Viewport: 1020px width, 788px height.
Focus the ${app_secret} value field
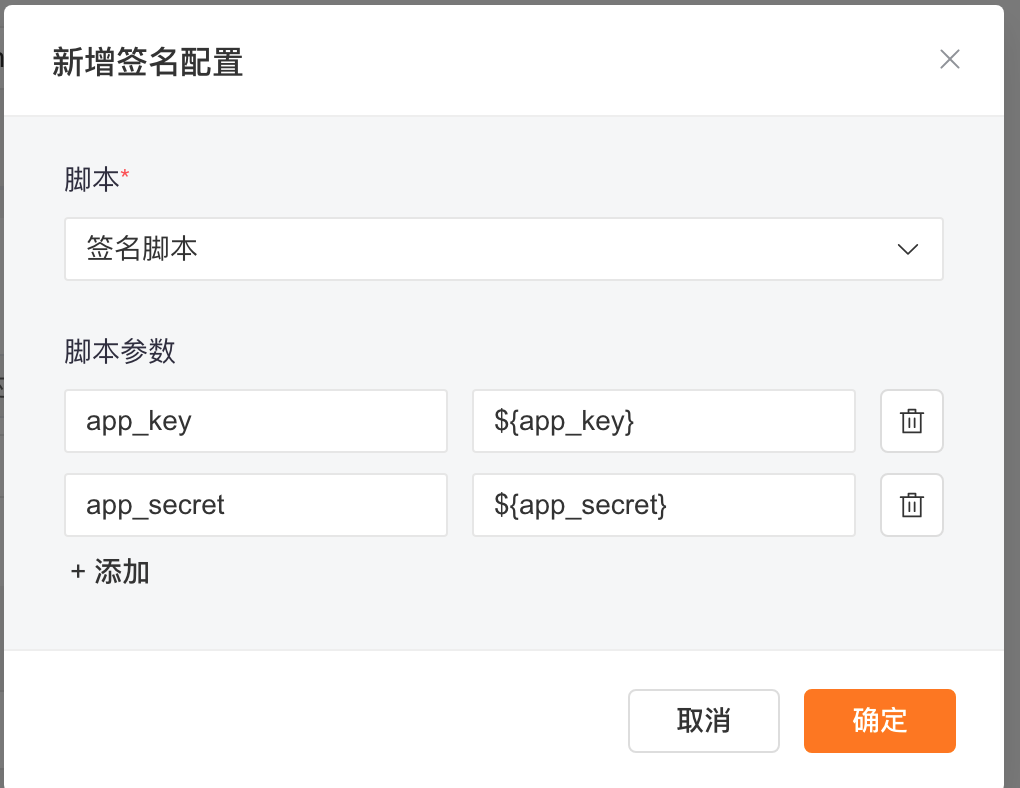(664, 505)
